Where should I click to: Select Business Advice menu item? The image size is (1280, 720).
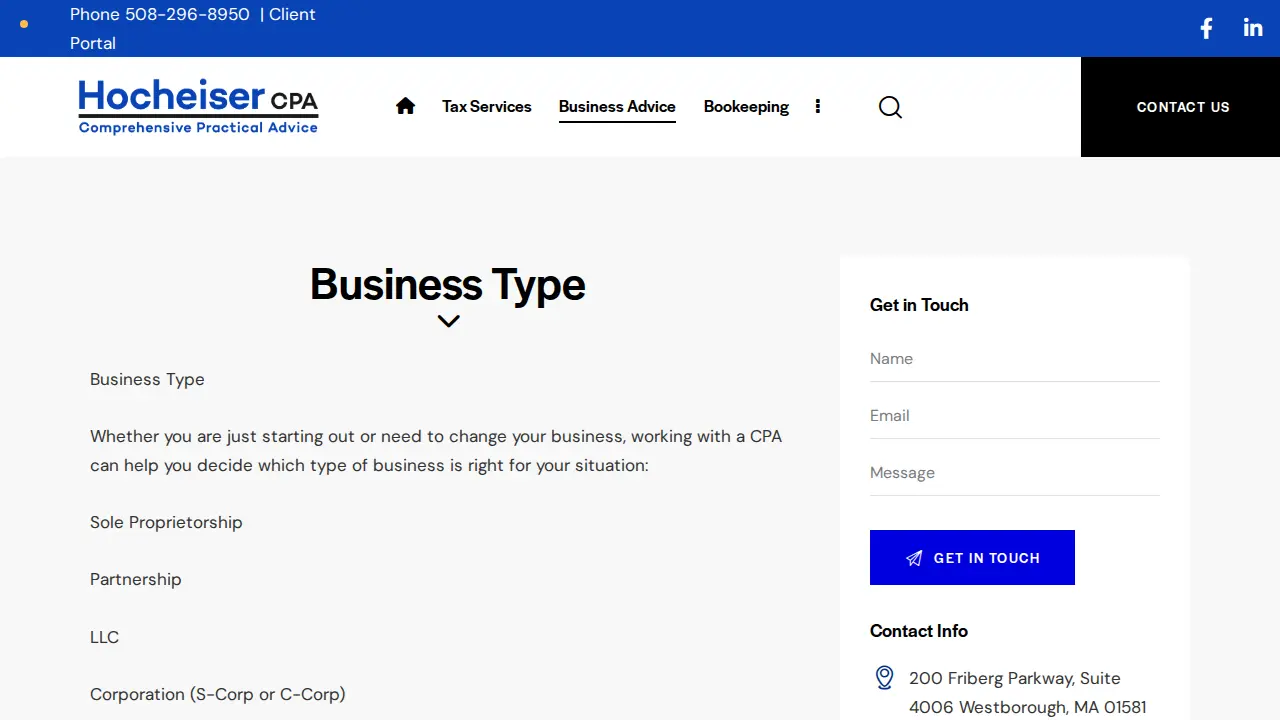[x=617, y=106]
